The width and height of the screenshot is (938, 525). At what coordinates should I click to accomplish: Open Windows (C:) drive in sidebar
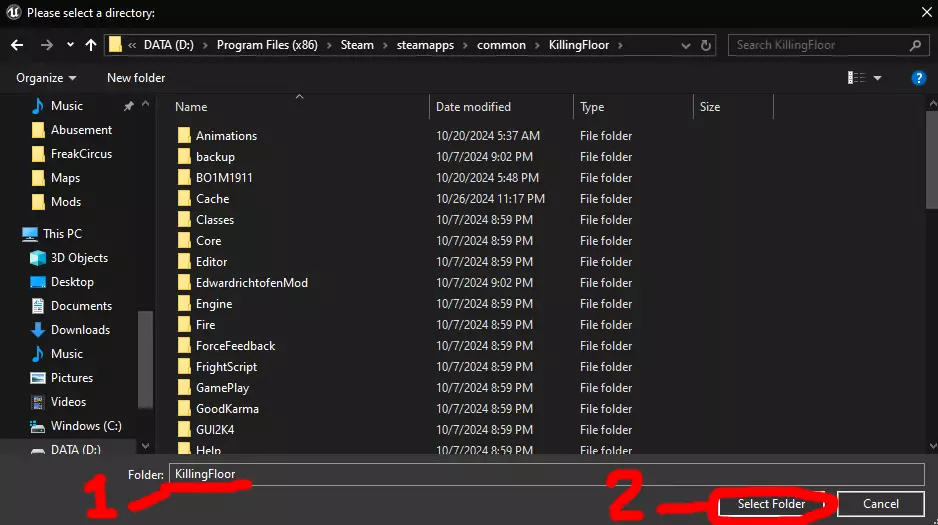click(x=86, y=426)
